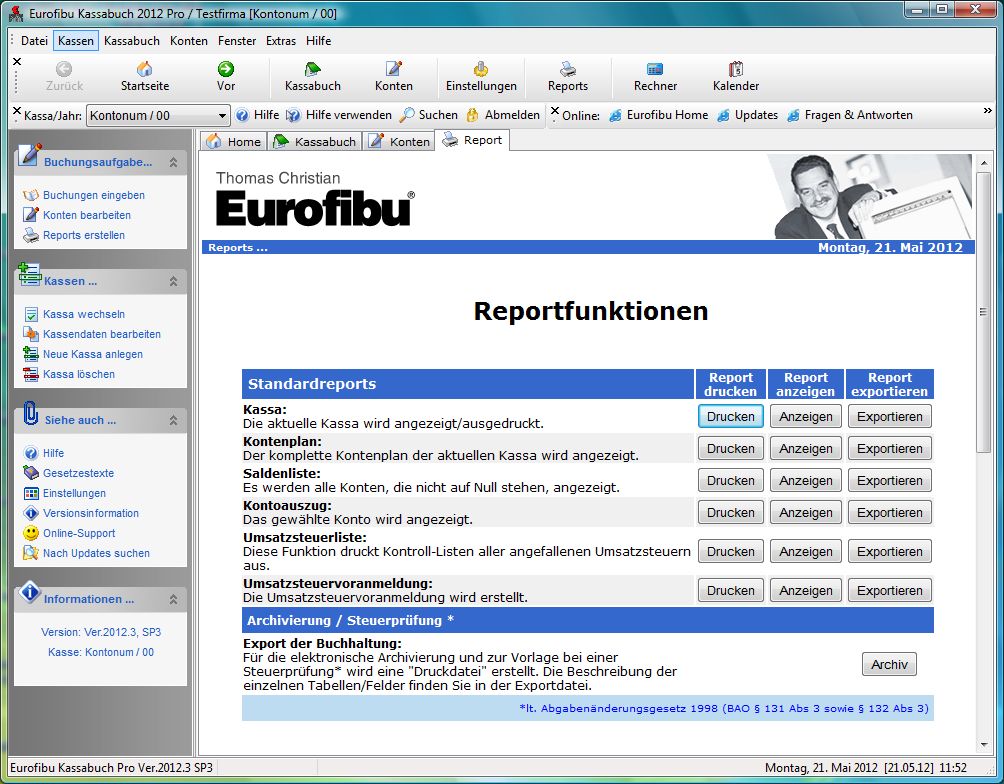1004x784 pixels.
Task: Open the Fenster menu
Action: pyautogui.click(x=237, y=41)
